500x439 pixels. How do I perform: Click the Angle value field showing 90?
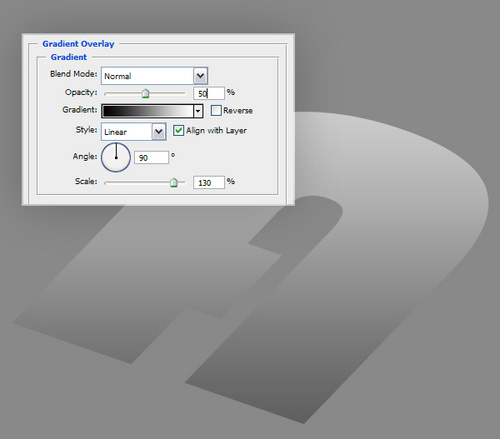point(151,157)
